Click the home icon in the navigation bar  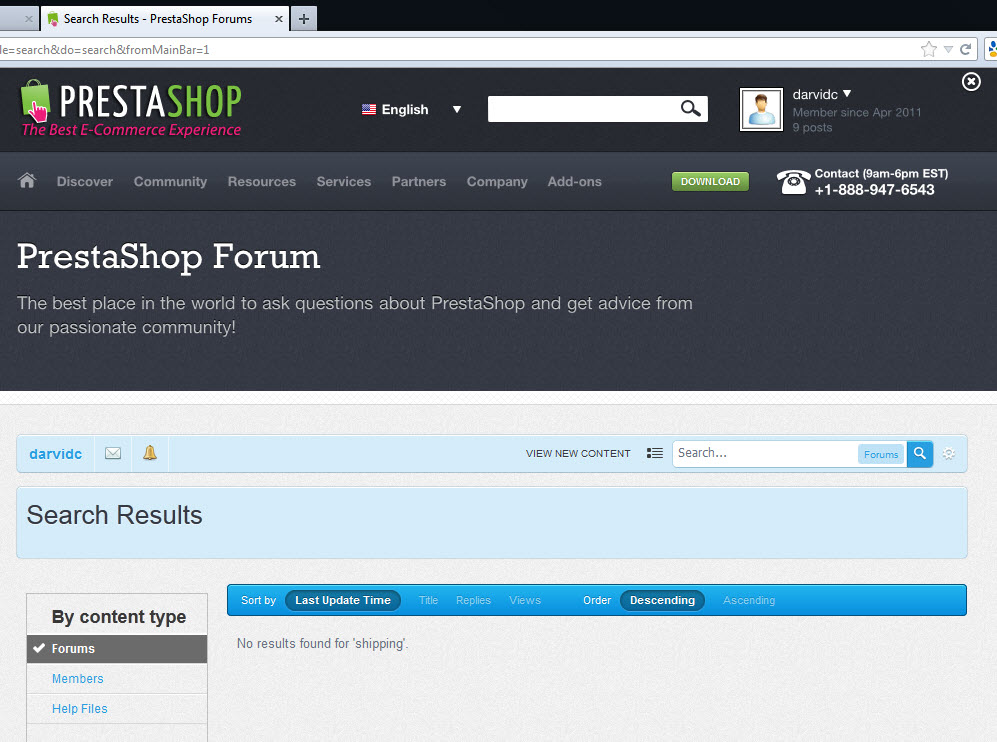point(27,181)
